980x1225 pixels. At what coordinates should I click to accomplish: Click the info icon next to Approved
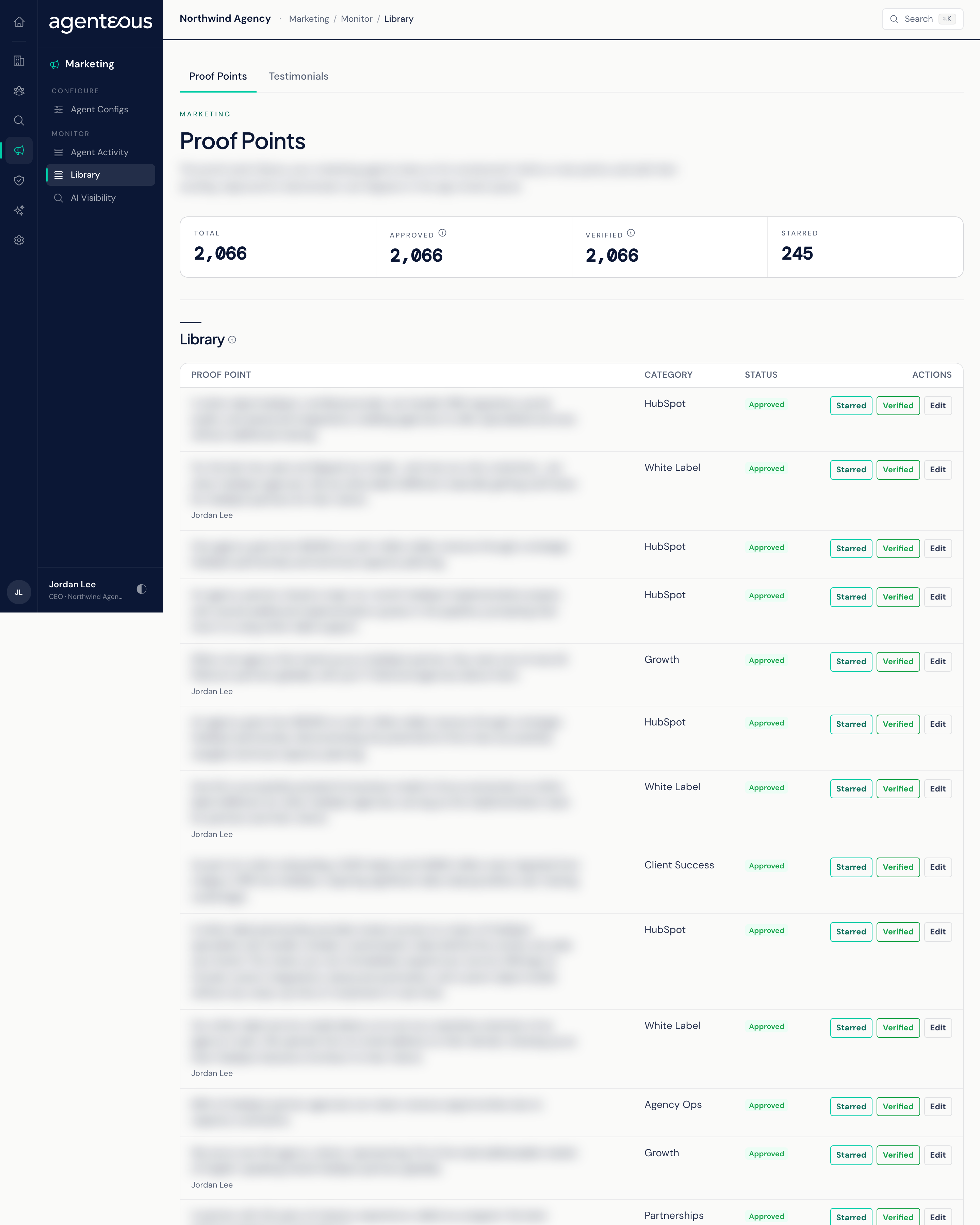click(x=443, y=233)
